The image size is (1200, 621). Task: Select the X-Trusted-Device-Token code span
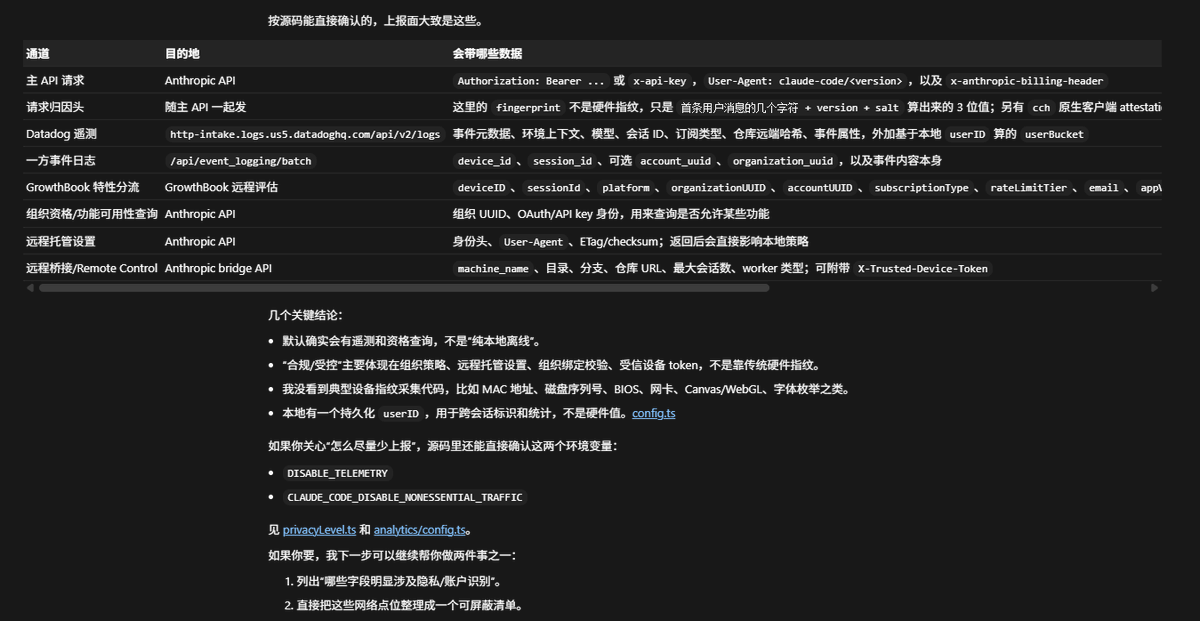point(924,268)
